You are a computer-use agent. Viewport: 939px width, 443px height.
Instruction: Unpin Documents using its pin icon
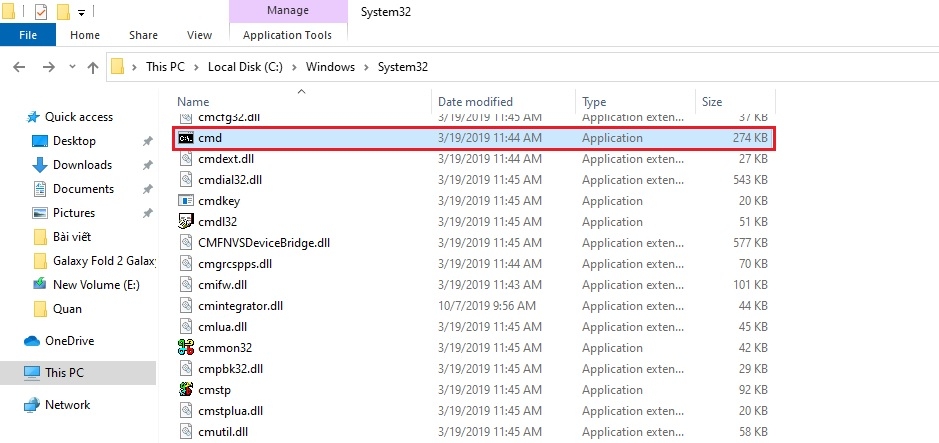point(147,189)
